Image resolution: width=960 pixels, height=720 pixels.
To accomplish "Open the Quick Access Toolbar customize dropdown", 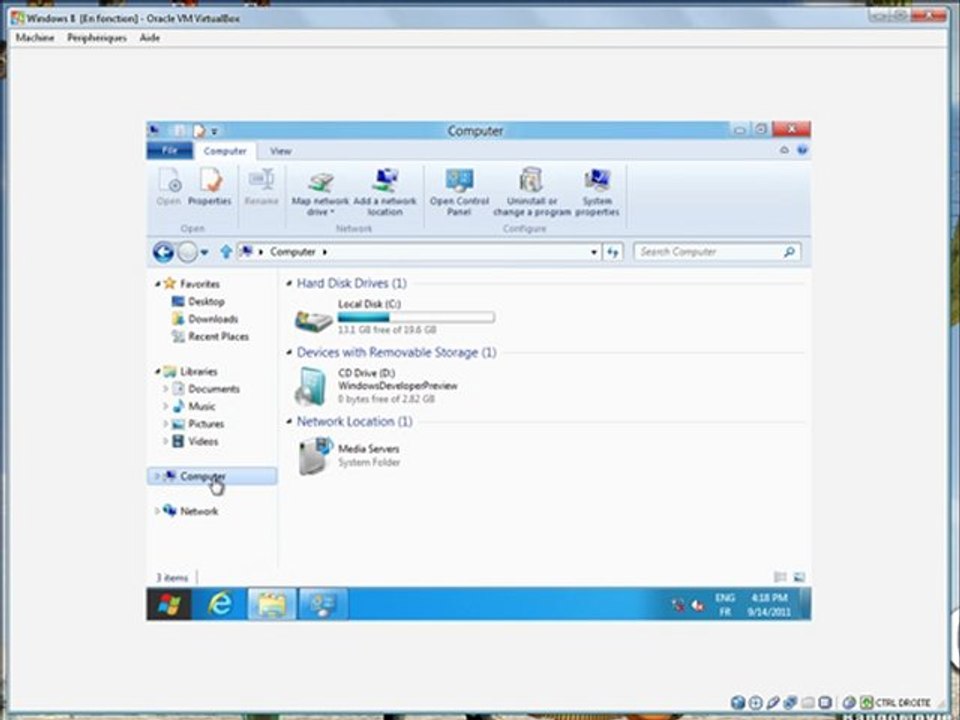I will click(x=214, y=131).
